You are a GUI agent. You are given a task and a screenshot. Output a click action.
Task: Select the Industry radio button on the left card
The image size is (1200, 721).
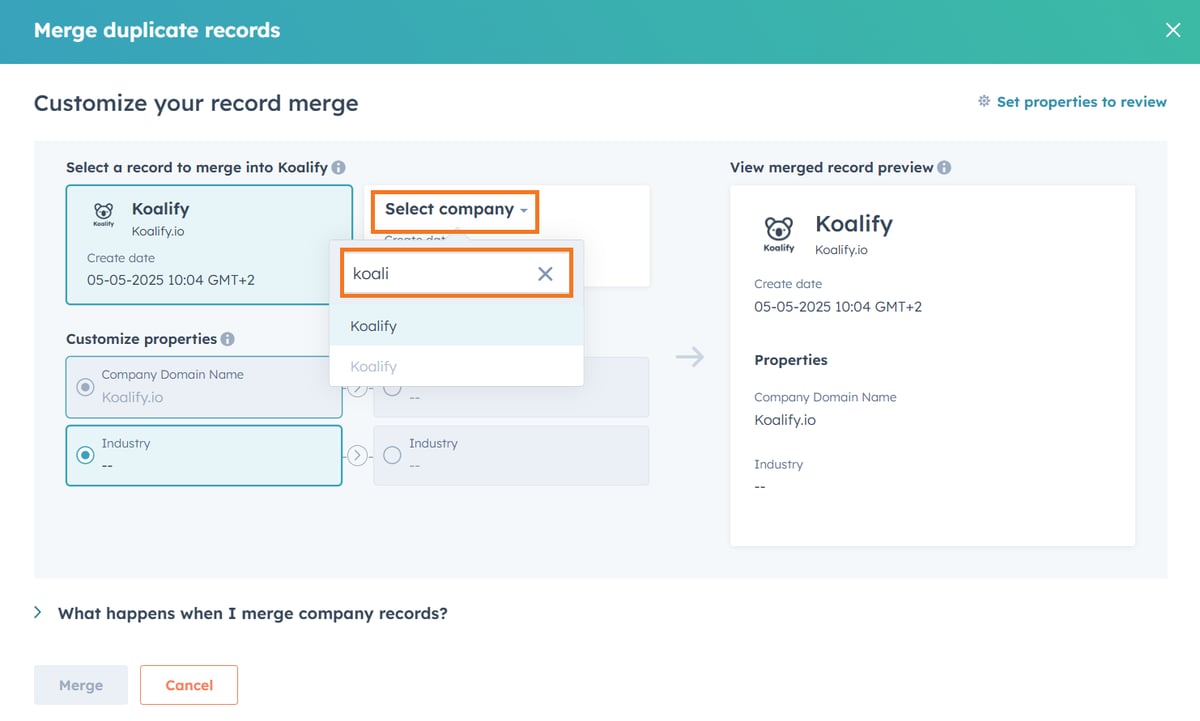coord(85,455)
